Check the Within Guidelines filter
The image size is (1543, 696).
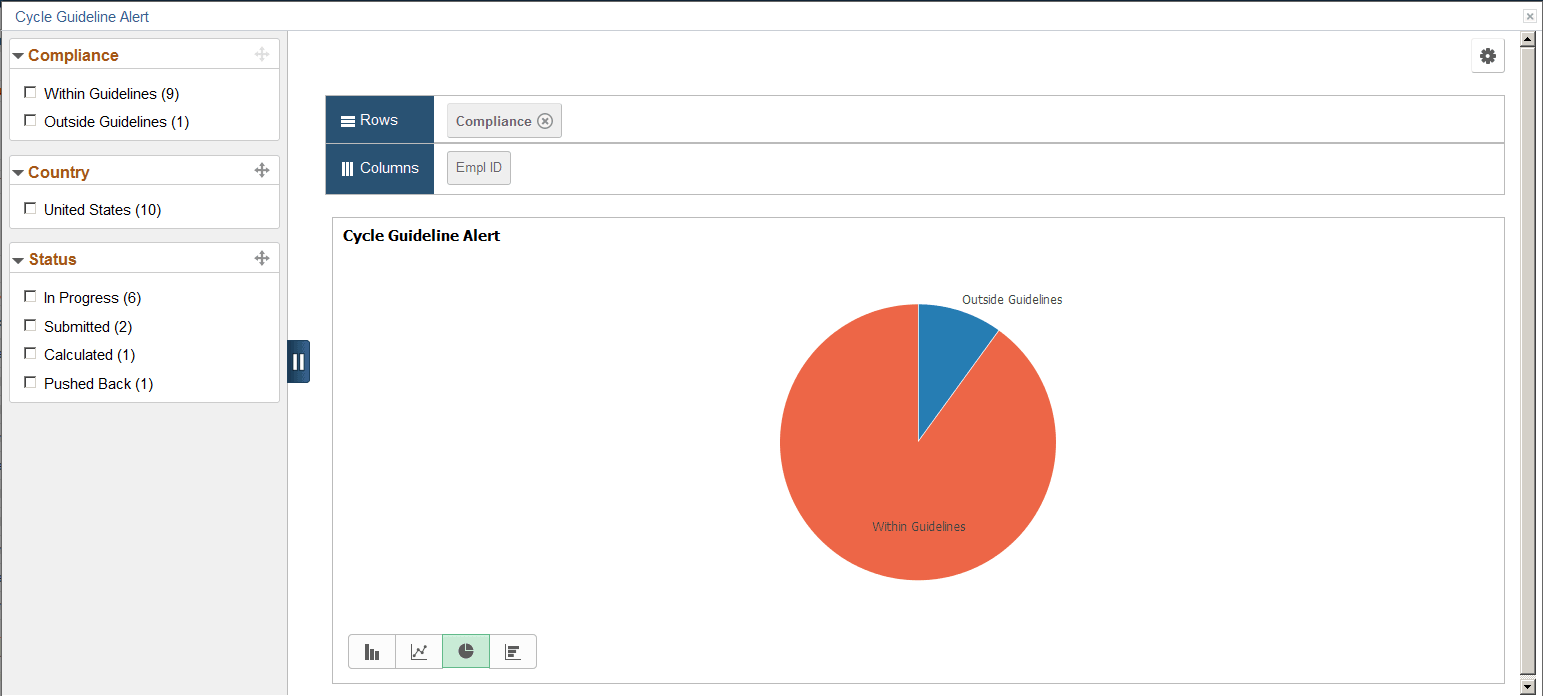[x=30, y=92]
